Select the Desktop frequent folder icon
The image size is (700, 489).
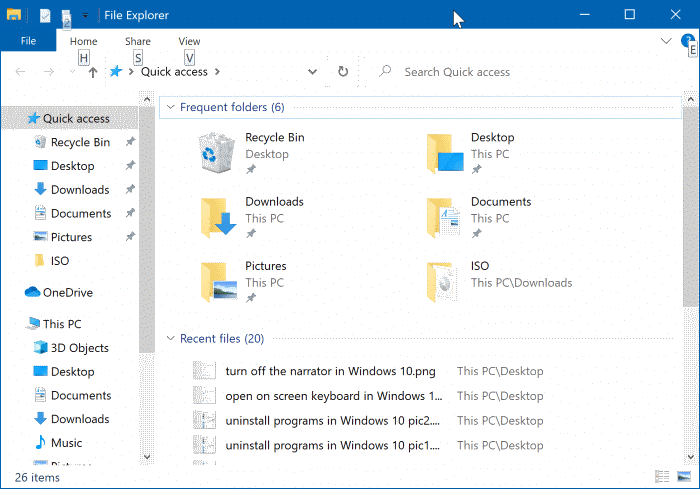click(445, 153)
